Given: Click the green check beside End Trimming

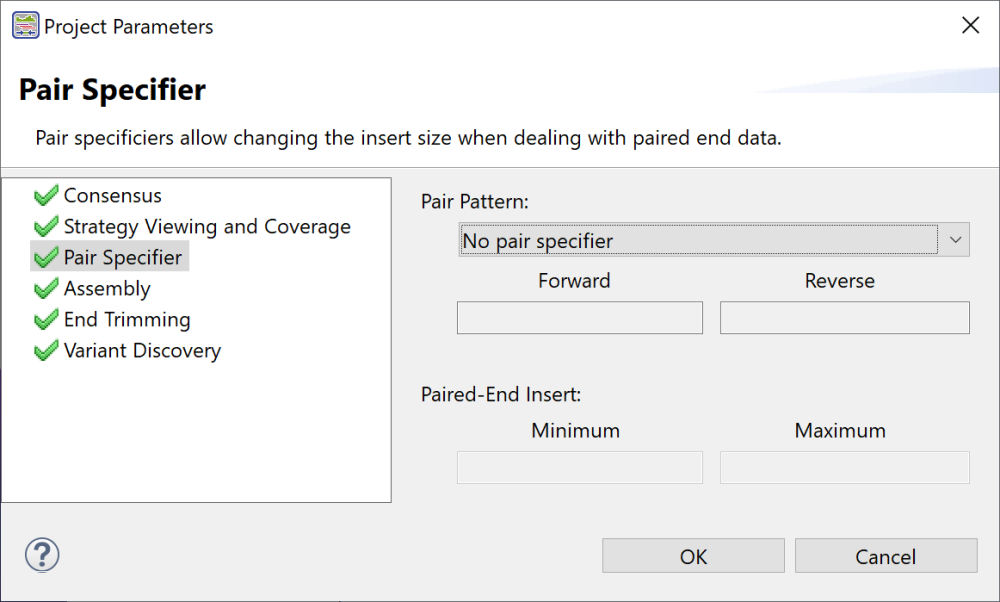Looking at the screenshot, I should pos(44,319).
